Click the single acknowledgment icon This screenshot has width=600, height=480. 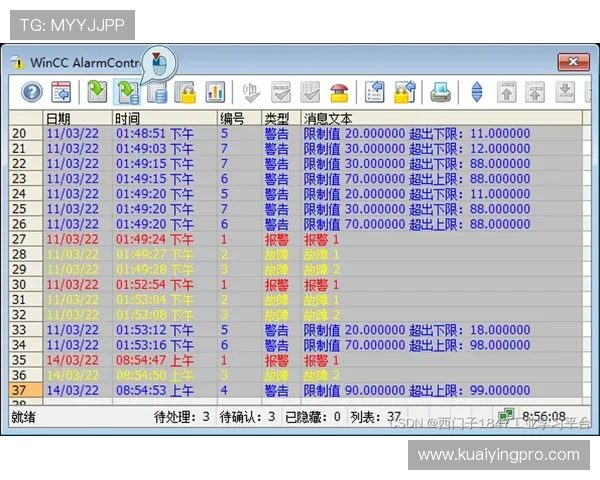click(281, 92)
